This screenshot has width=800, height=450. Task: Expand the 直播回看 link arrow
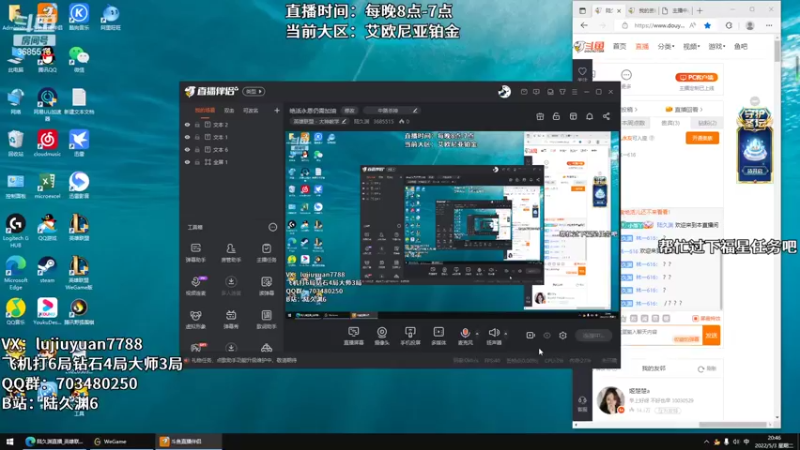[702, 109]
